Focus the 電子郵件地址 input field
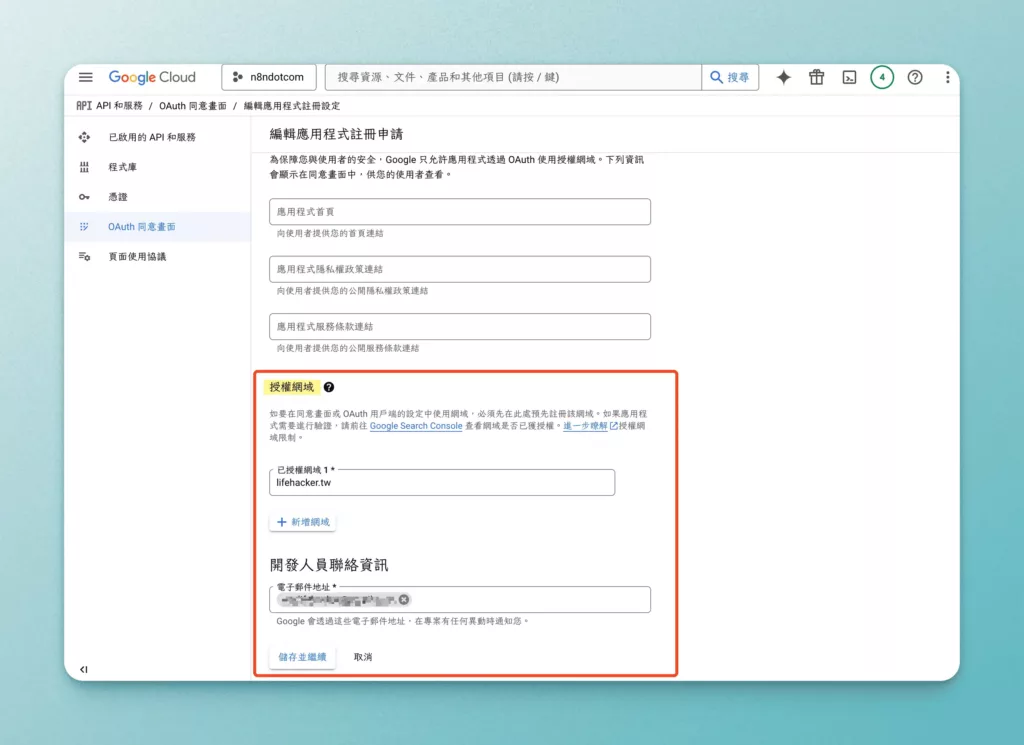This screenshot has height=745, width=1024. pos(460,599)
